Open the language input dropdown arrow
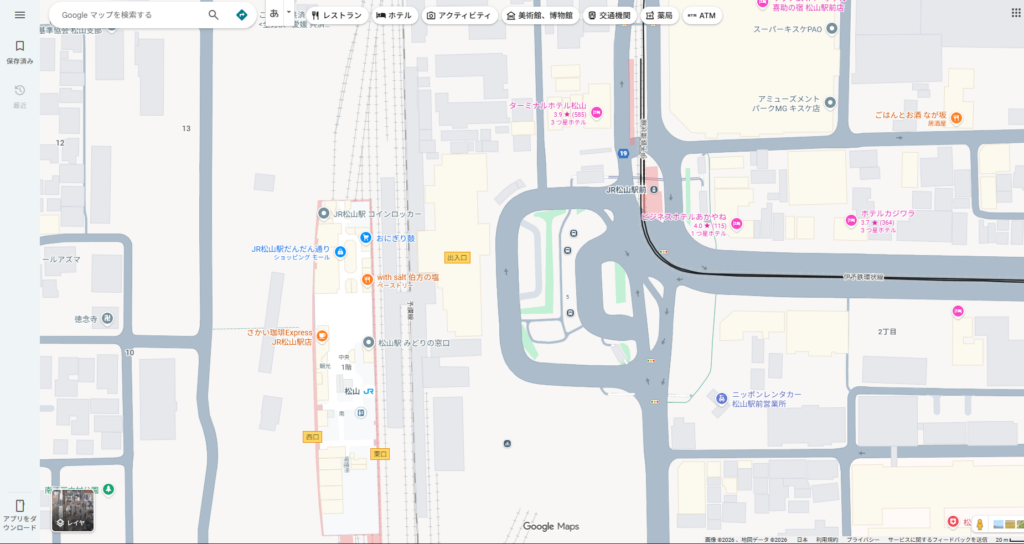The width and height of the screenshot is (1024, 544). [x=289, y=14]
